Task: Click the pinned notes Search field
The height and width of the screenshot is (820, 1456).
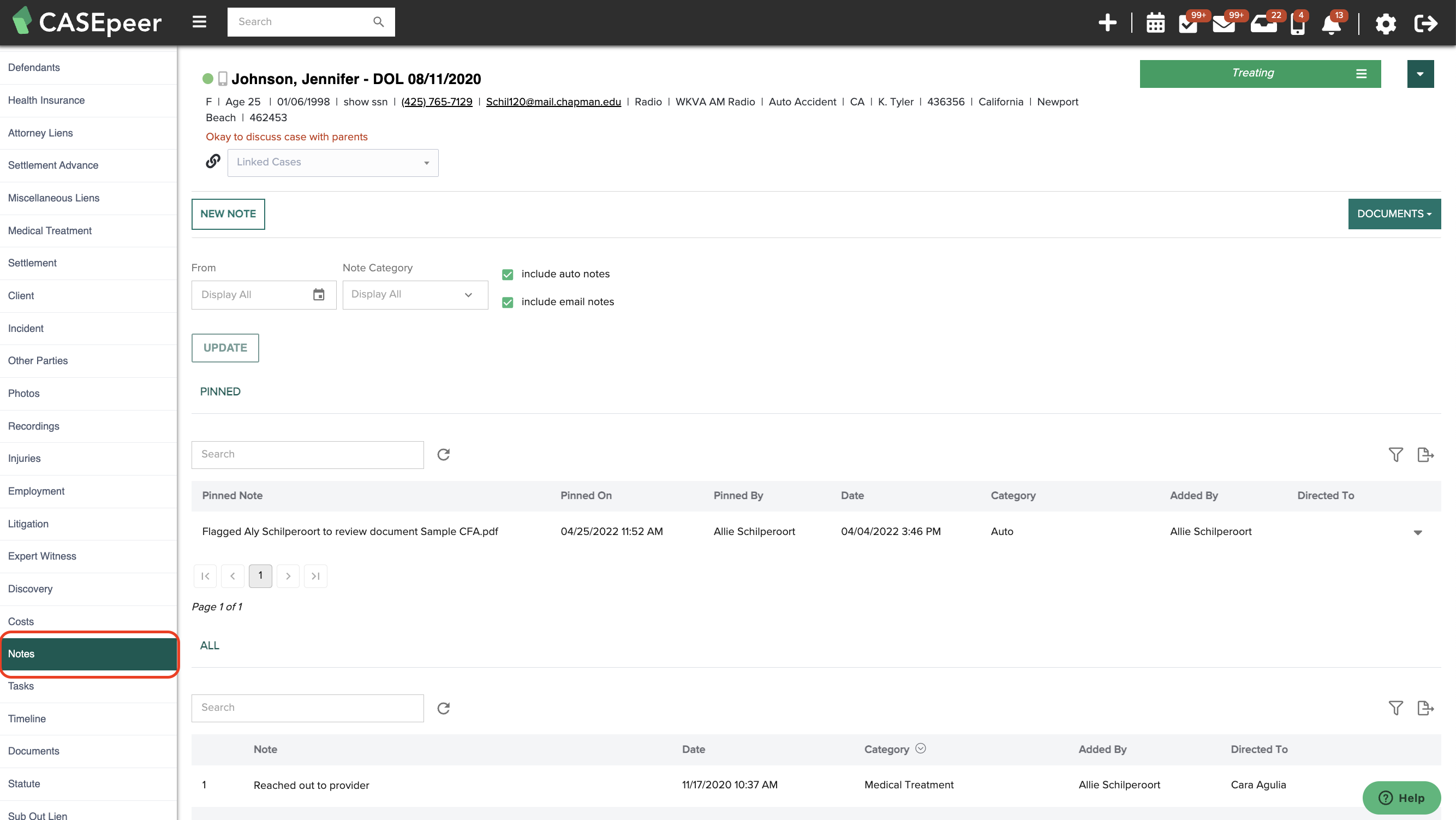Action: [x=307, y=455]
